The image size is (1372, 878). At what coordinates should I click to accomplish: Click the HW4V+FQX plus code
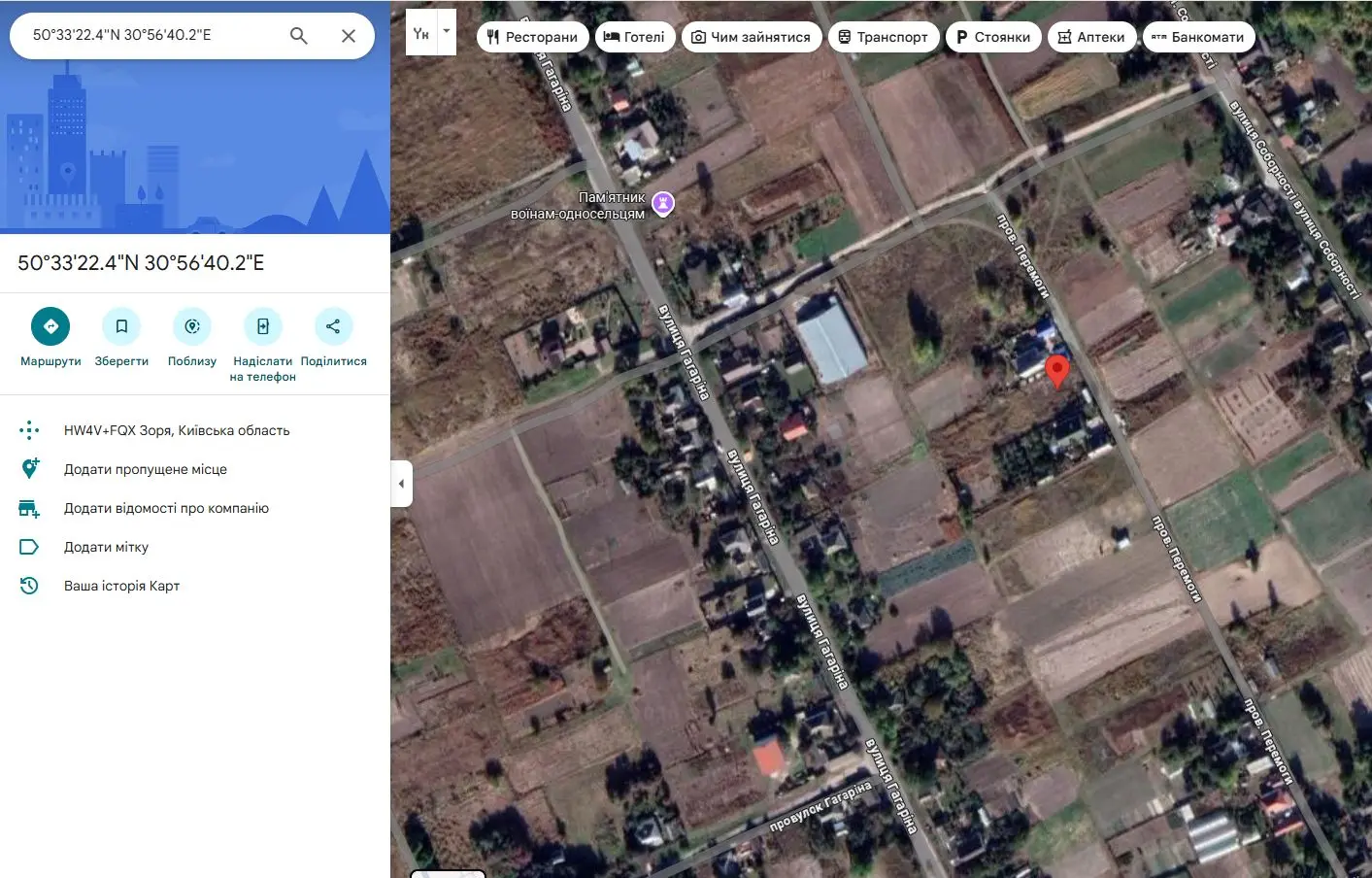point(177,429)
